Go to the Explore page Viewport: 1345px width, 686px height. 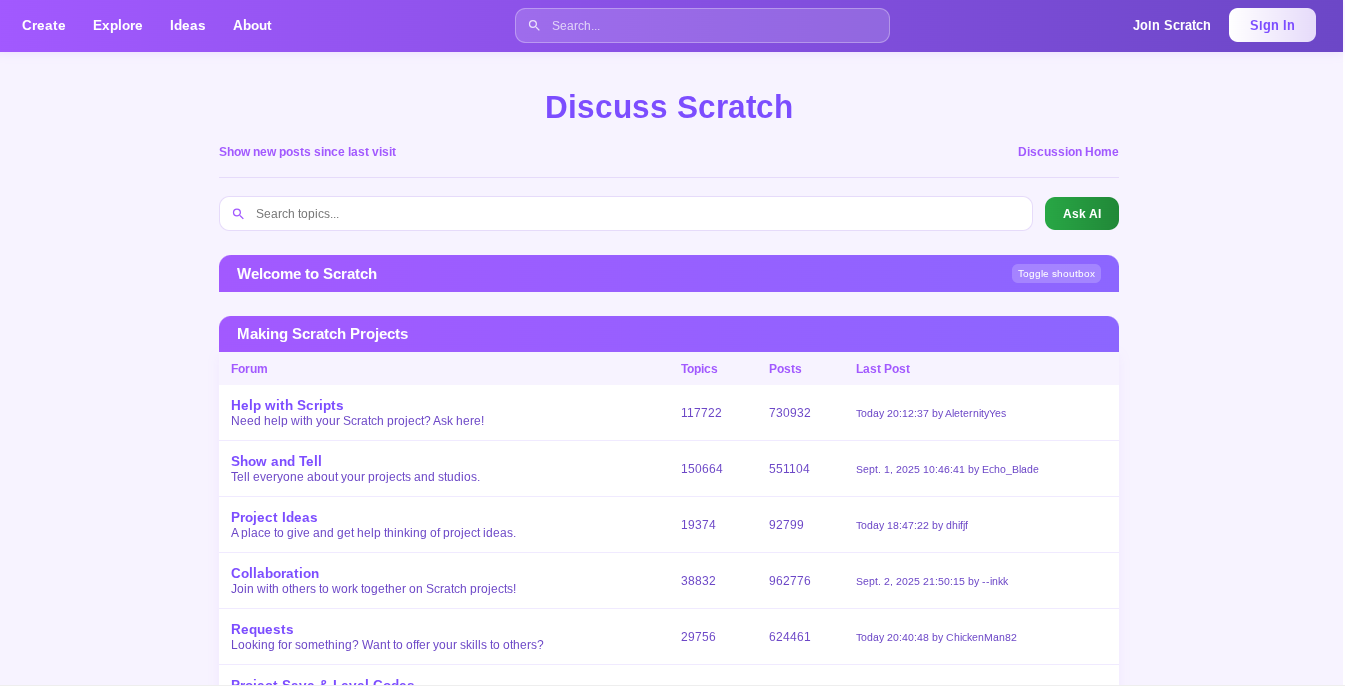118,25
